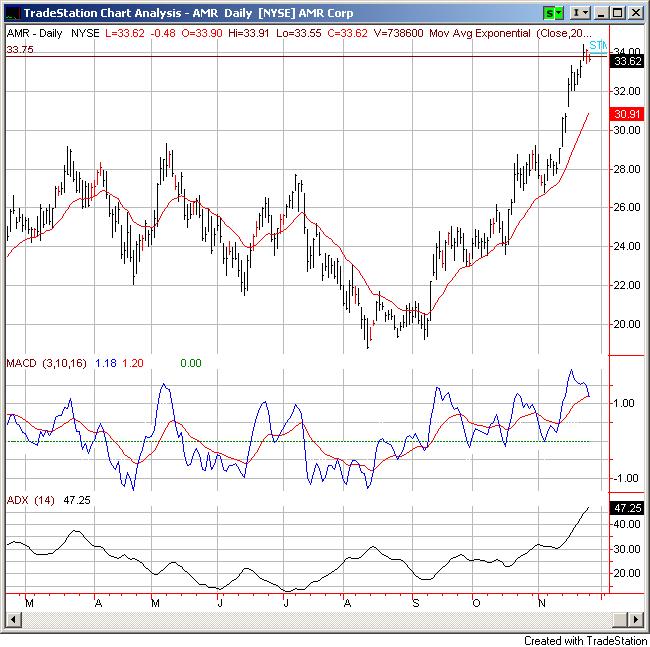Screen dimensions: 650x647
Task: Click the 'L=33.62' last price value
Action: [x=124, y=34]
